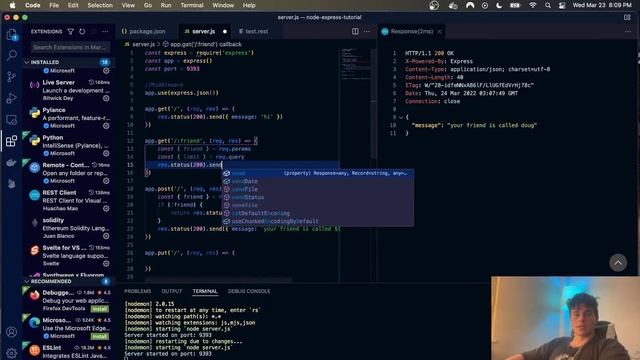Open the Help menu

pos(249,5)
